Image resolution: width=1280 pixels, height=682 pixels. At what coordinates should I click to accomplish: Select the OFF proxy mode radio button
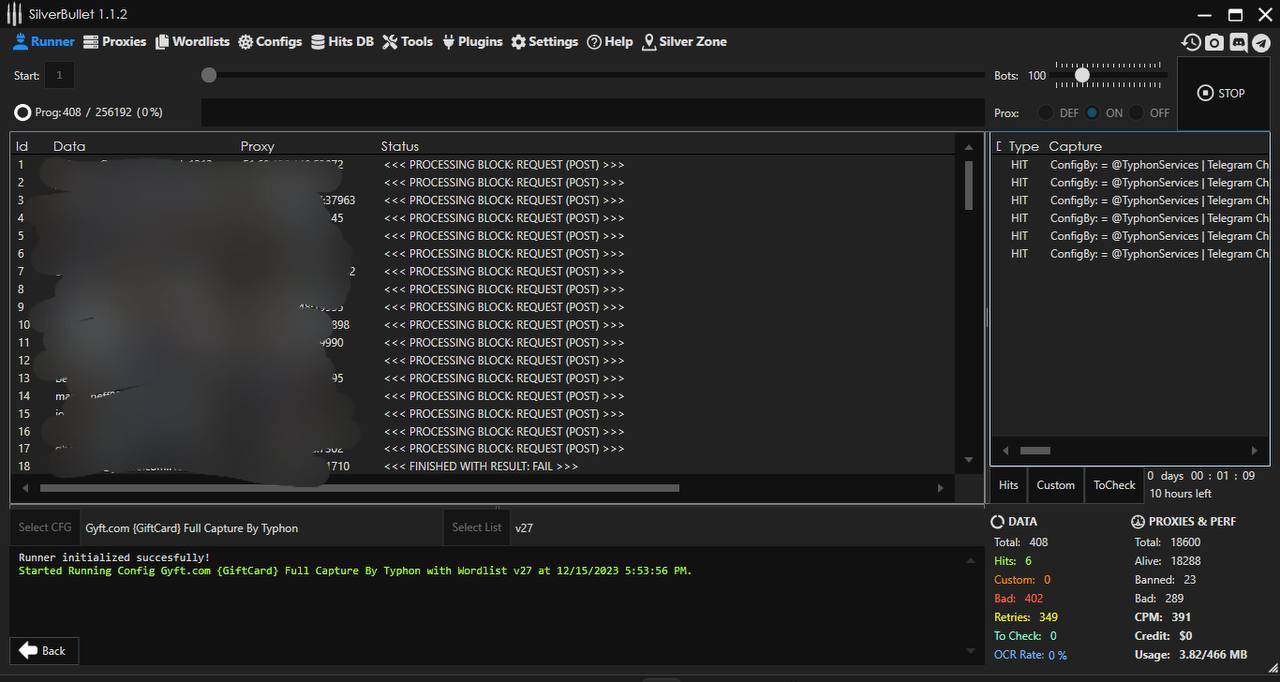pyautogui.click(x=1136, y=113)
